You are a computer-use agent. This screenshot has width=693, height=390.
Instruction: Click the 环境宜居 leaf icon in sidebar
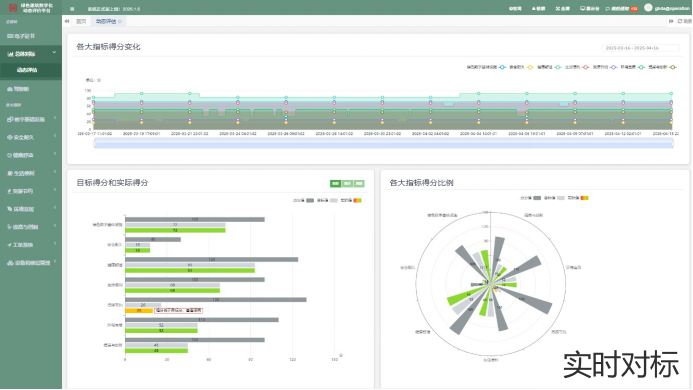[10, 209]
